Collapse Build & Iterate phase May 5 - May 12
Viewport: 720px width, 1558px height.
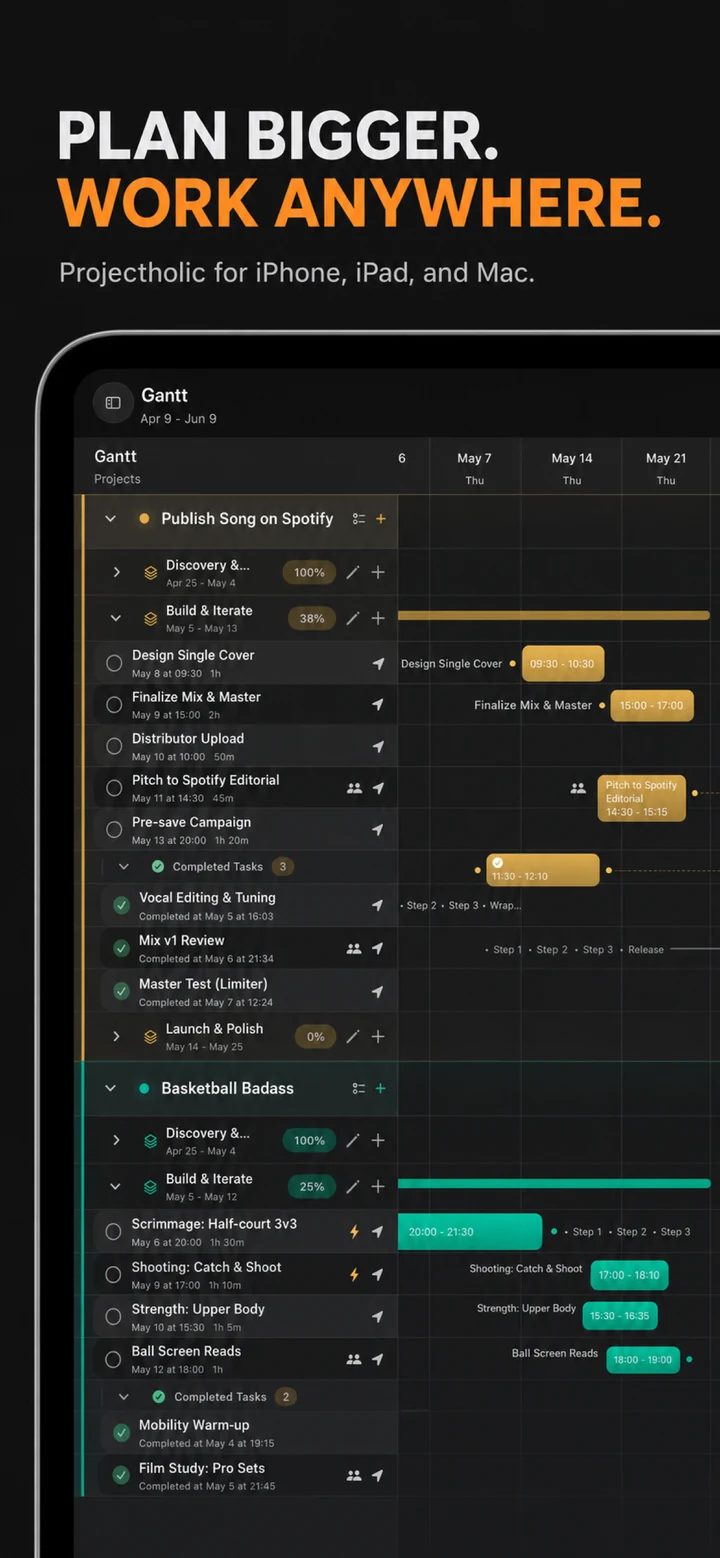pyautogui.click(x=116, y=1187)
